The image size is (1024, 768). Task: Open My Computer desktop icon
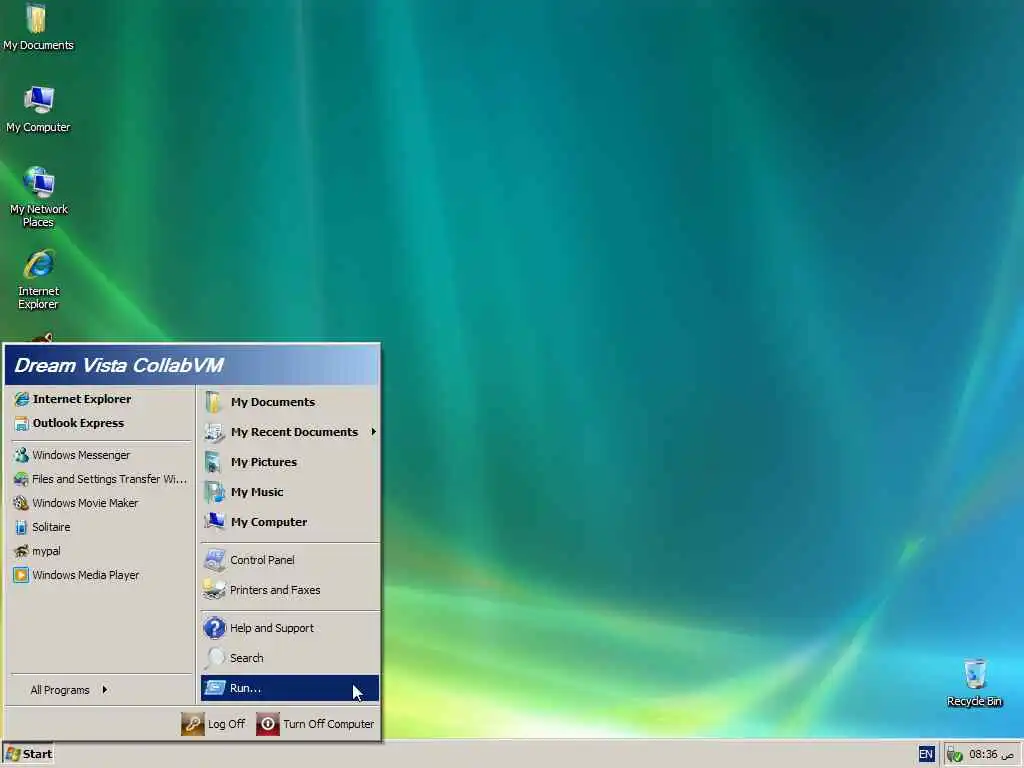coord(38,108)
